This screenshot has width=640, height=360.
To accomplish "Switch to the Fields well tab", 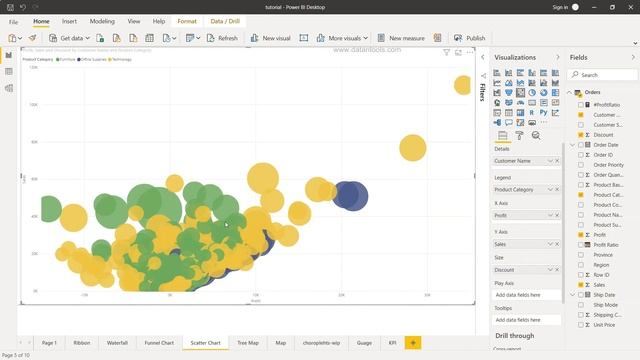I will [x=502, y=136].
